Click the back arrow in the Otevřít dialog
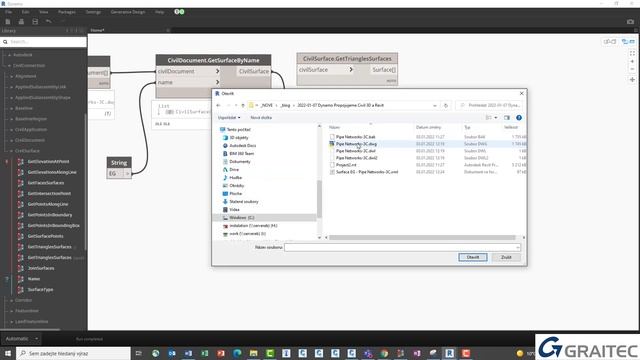This screenshot has height=360, width=640. pos(218,105)
